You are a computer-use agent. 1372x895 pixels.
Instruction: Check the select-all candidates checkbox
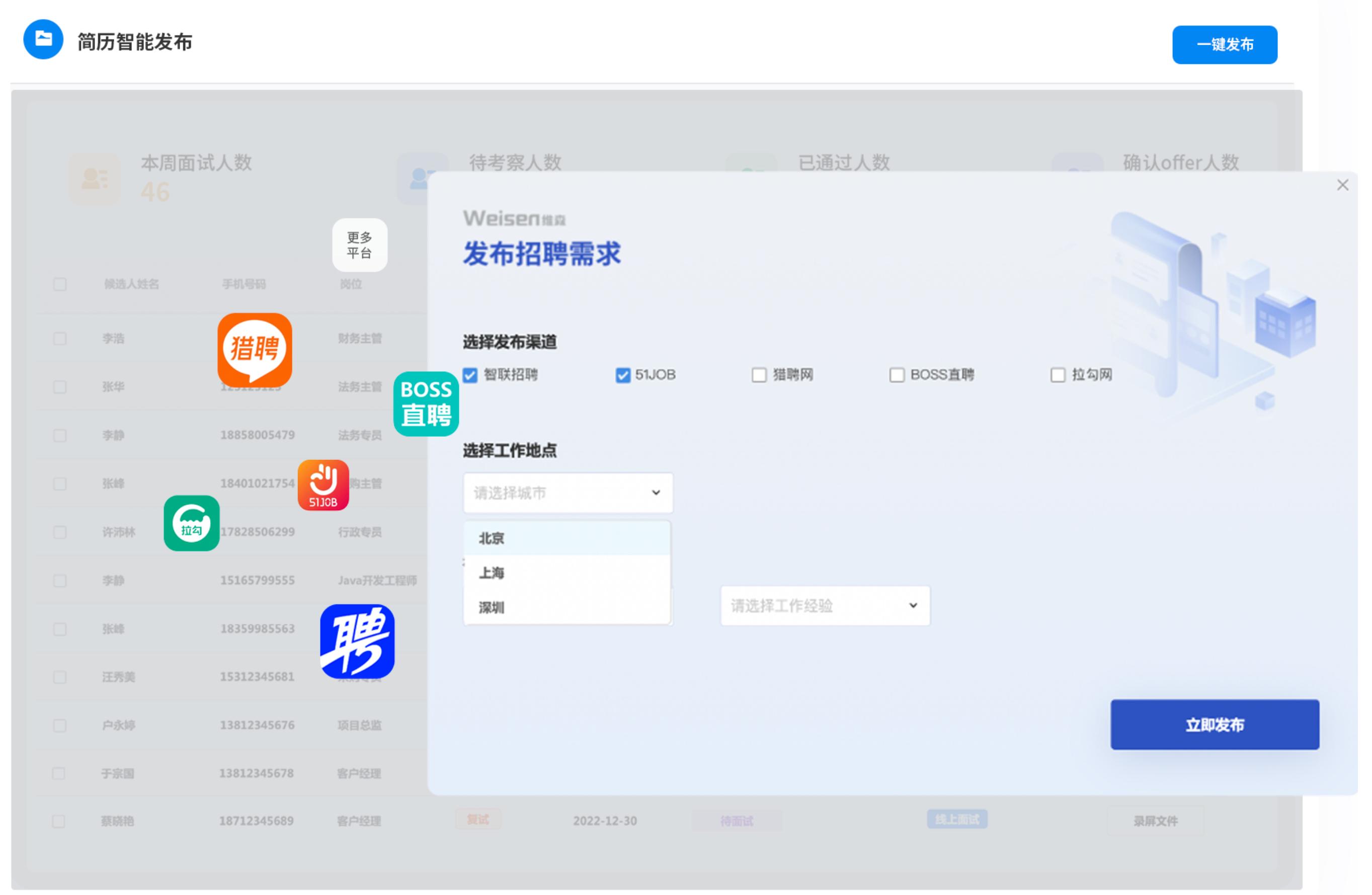[x=59, y=284]
